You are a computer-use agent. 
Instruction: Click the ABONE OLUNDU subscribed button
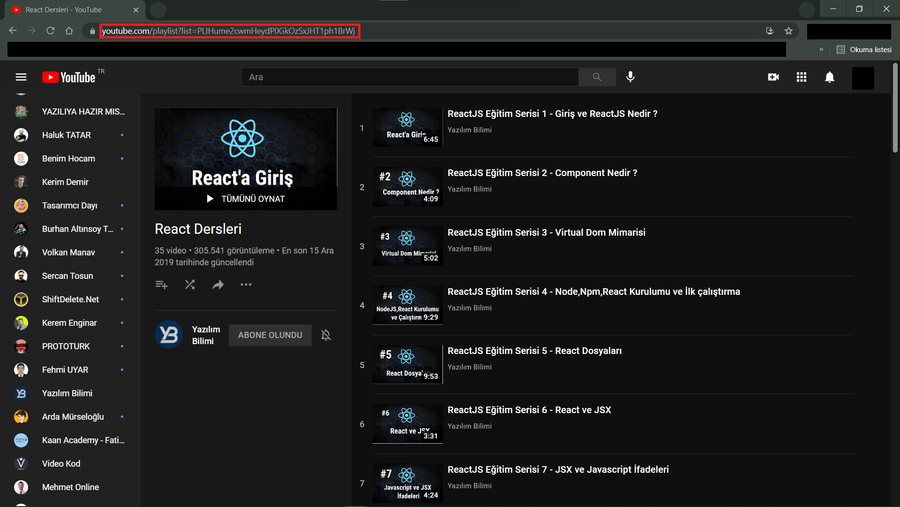click(270, 335)
